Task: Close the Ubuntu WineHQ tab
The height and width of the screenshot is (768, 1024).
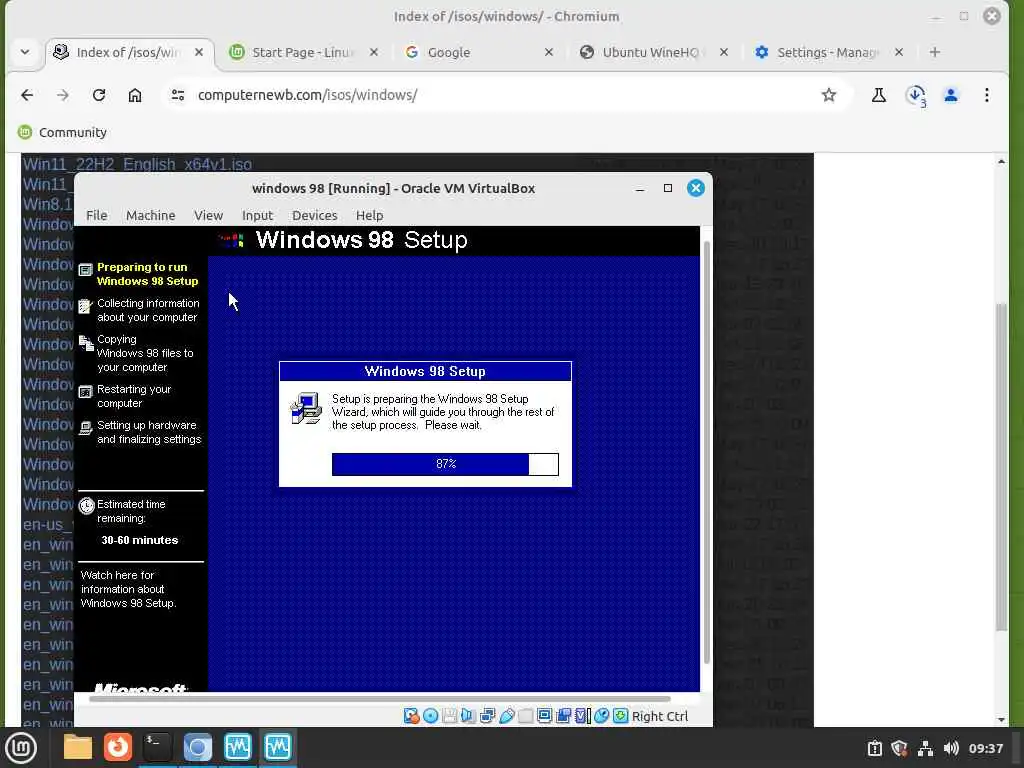Action: coord(724,52)
